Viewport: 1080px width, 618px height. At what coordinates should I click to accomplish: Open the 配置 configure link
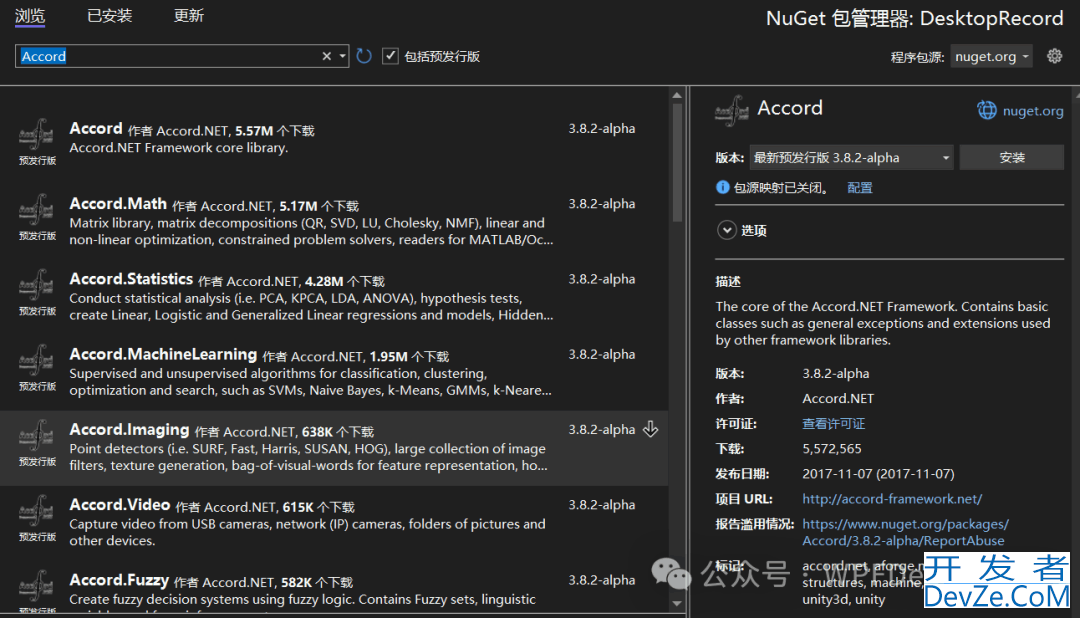tap(860, 188)
